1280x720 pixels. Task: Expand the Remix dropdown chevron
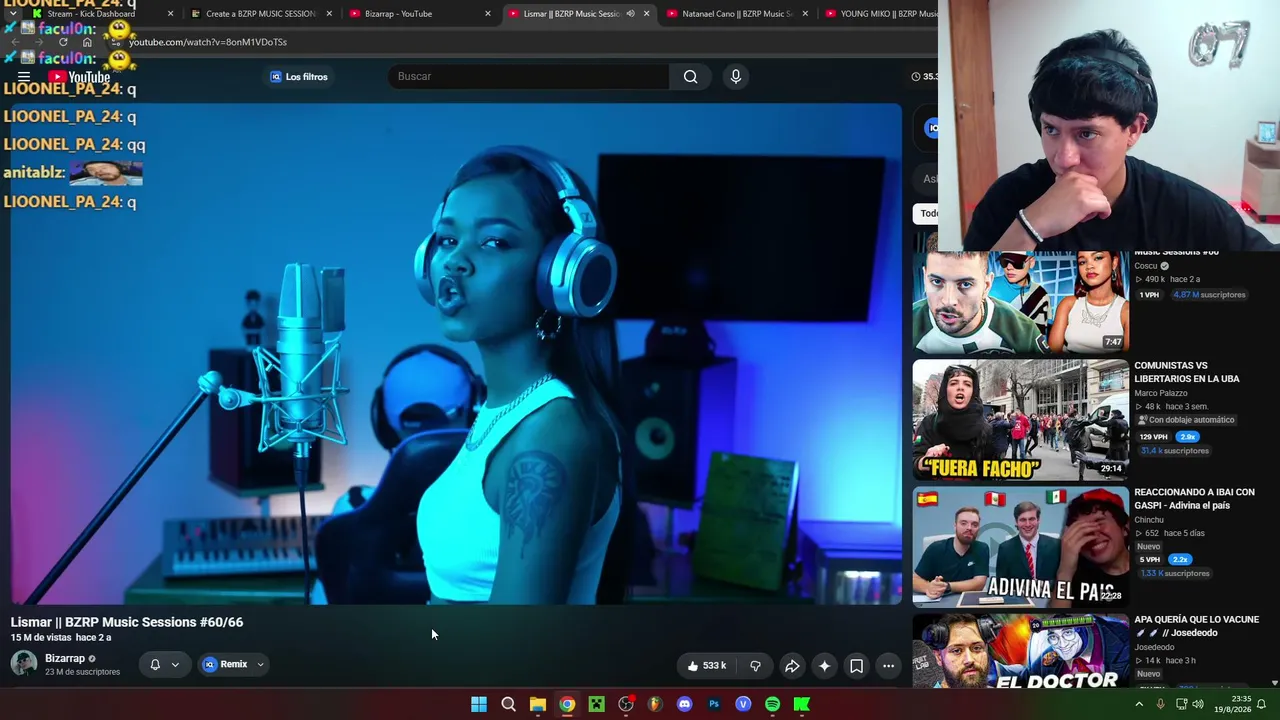pos(260,664)
